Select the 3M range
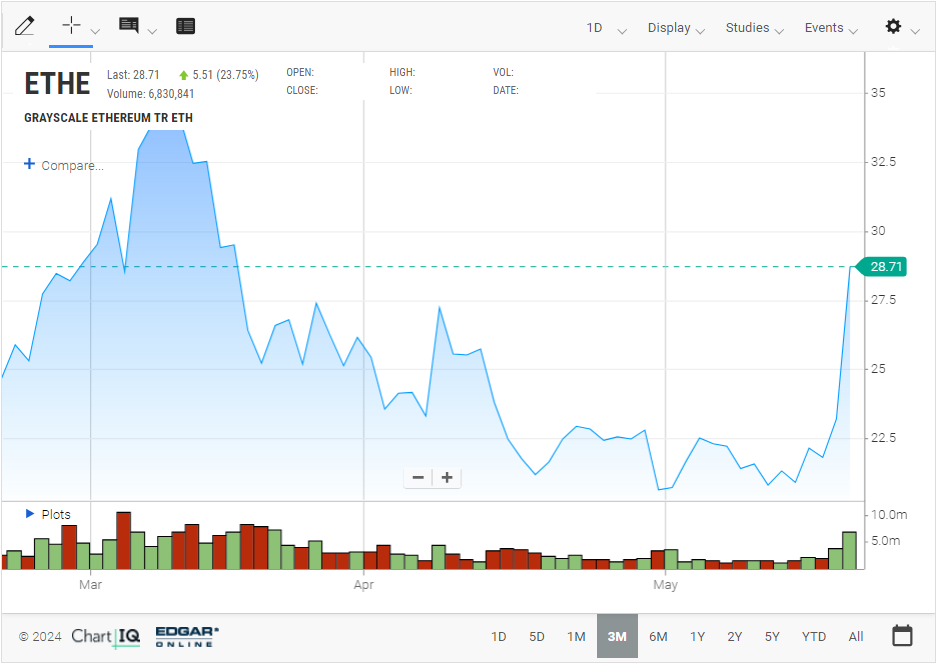Image resolution: width=937 pixels, height=663 pixels. [617, 636]
